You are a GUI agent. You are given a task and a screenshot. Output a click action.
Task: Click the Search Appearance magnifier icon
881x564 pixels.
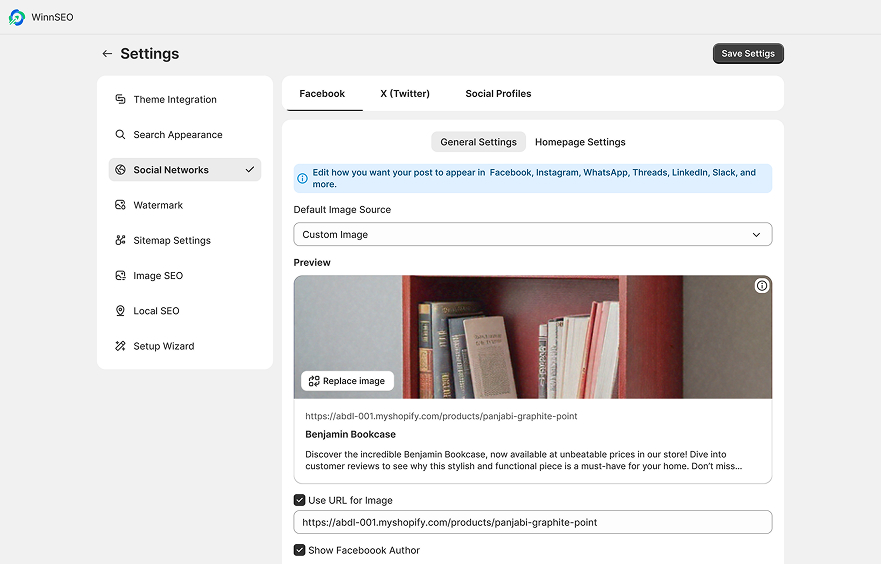click(120, 135)
